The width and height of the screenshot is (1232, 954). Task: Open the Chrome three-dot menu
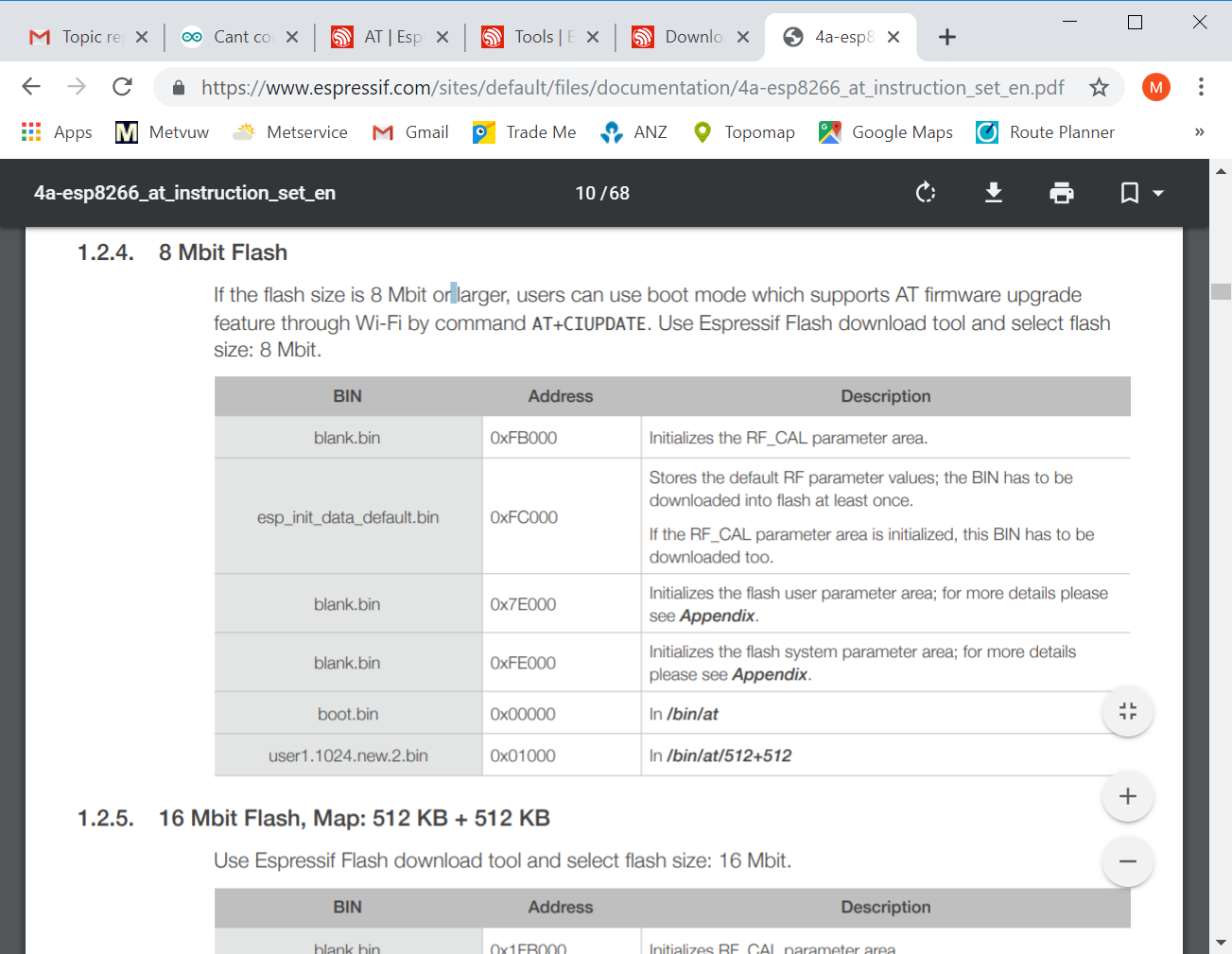tap(1201, 87)
